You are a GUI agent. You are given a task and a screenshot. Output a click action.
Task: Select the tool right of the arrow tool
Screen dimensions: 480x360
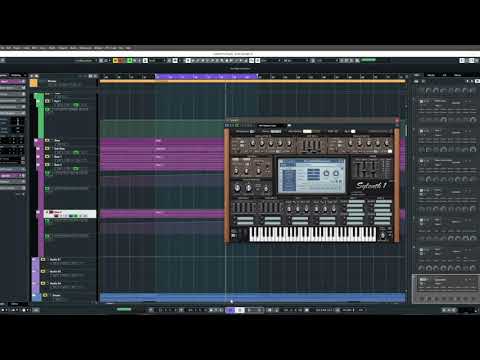[x=193, y=60]
